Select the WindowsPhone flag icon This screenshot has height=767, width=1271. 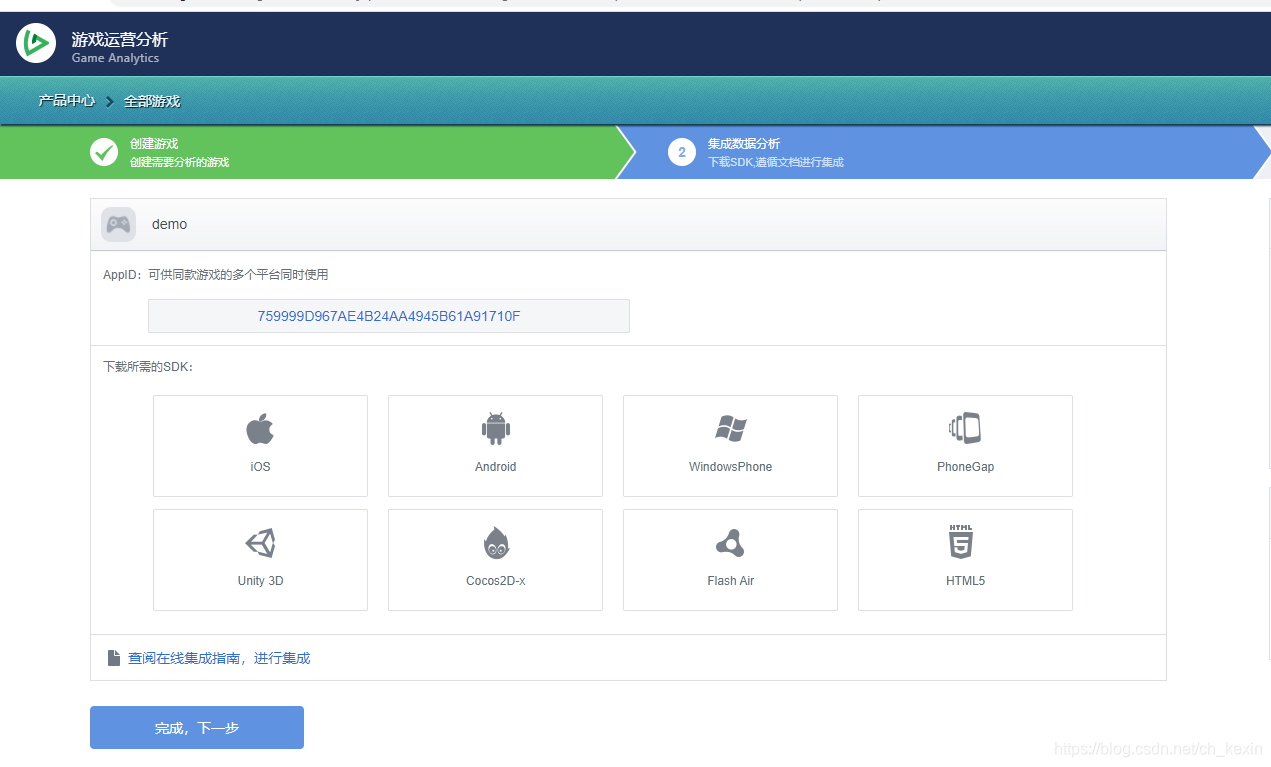[731, 429]
